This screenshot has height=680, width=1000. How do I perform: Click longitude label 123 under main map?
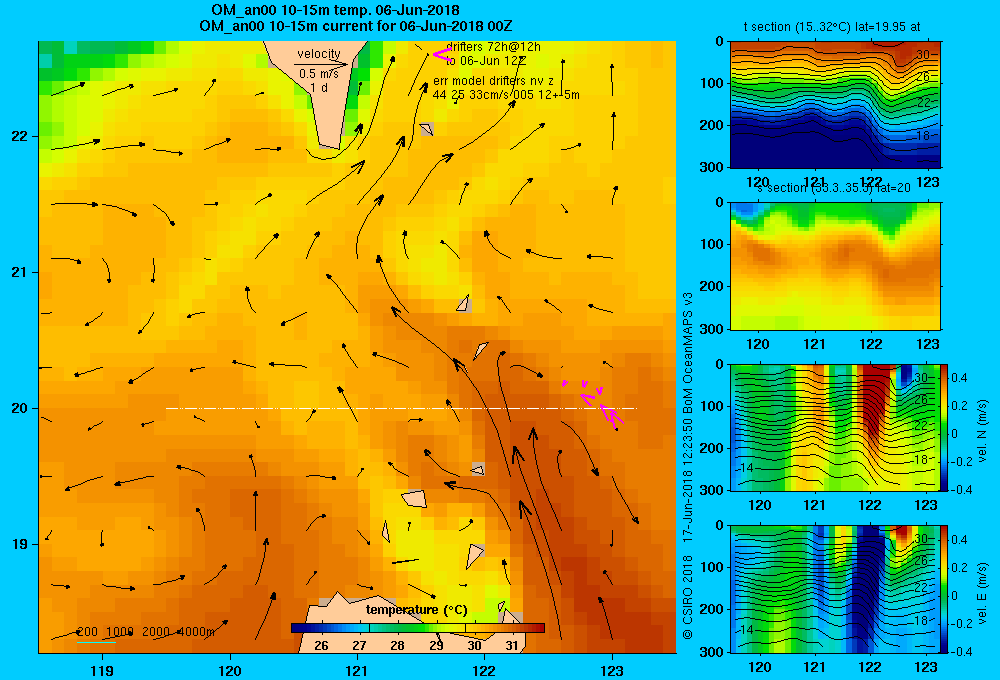coord(612,670)
